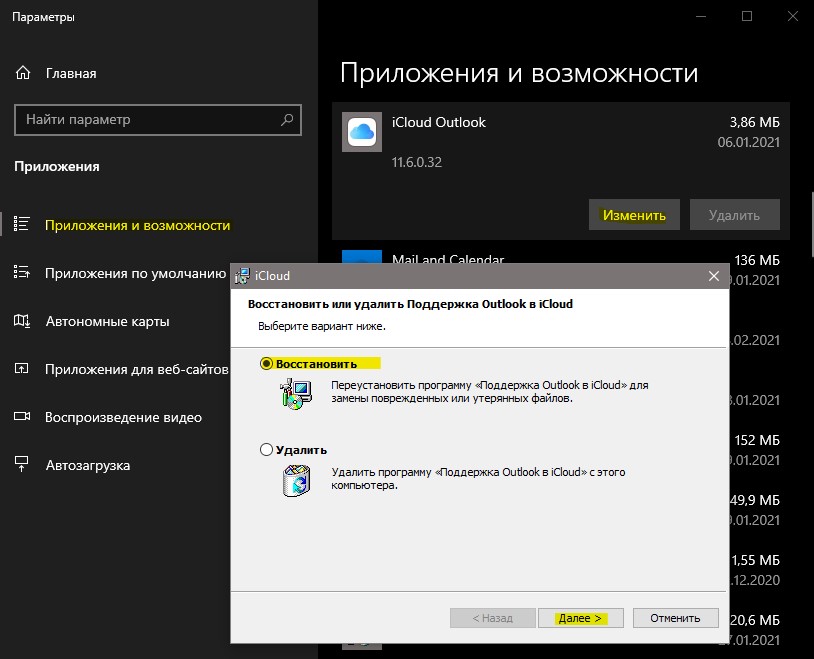Click the 49,9 МБ size value
This screenshot has height=659, width=814.
pyautogui.click(x=755, y=500)
